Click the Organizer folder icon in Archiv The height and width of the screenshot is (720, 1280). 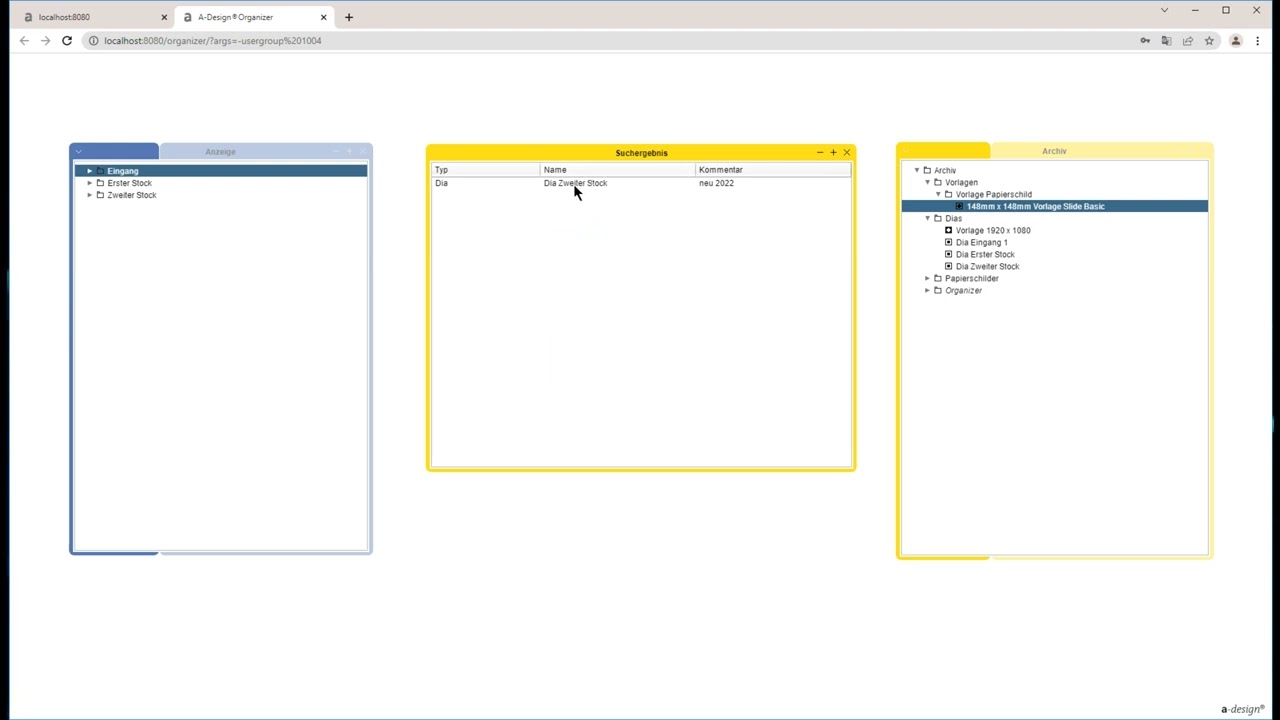click(938, 290)
